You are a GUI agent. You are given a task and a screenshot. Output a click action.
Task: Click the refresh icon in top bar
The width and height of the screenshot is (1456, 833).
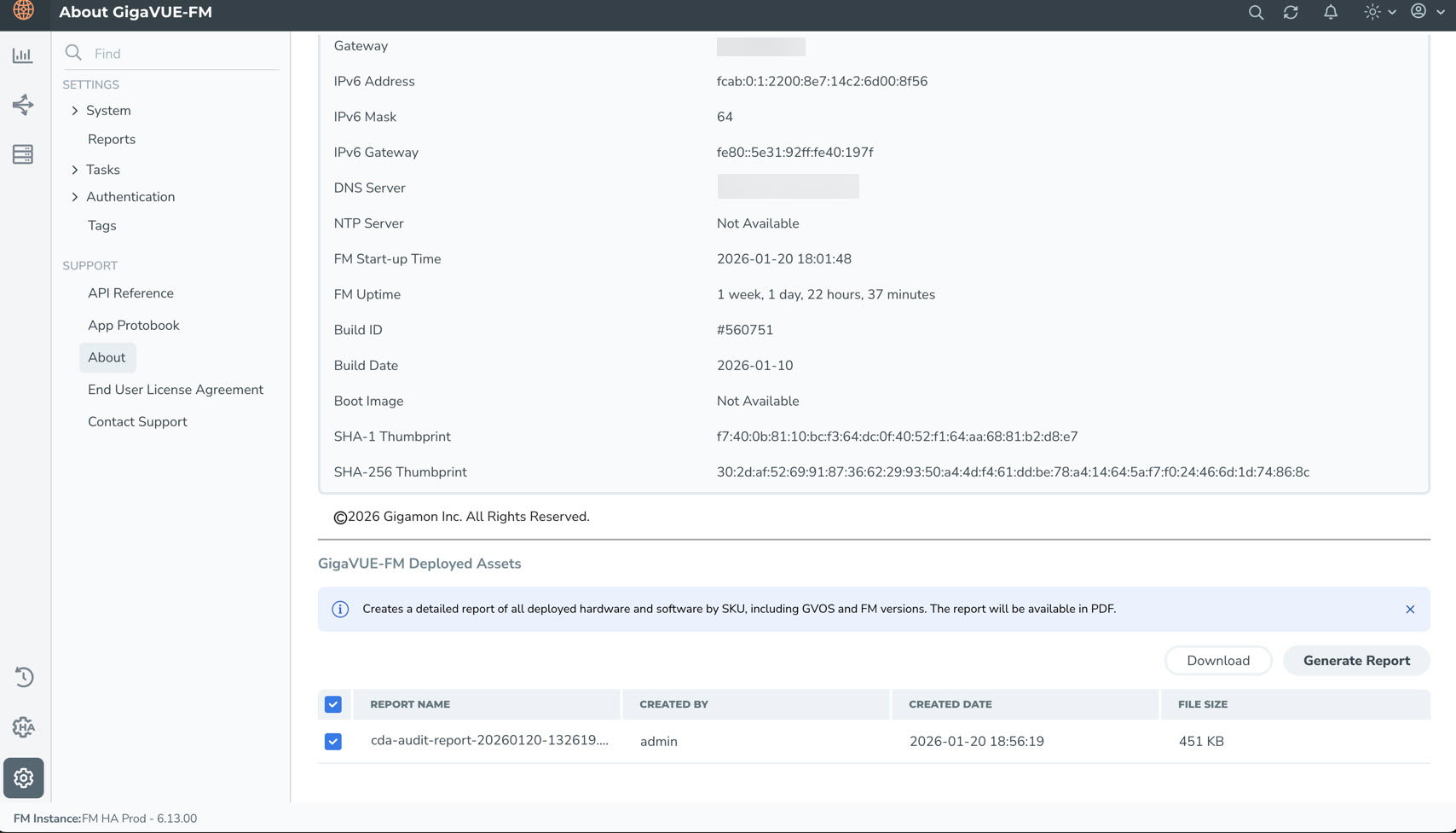coord(1291,13)
